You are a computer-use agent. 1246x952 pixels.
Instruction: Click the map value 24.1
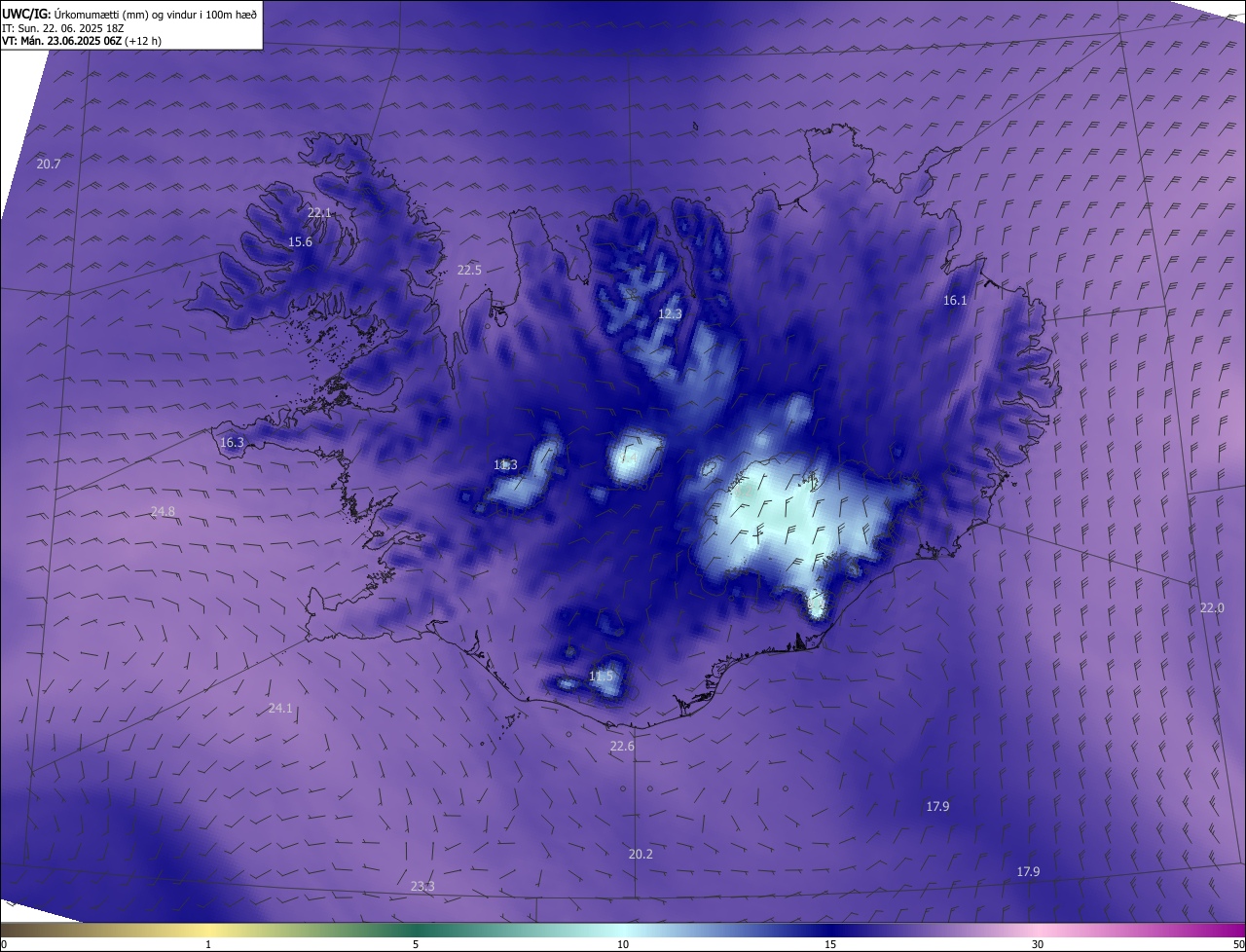(279, 708)
